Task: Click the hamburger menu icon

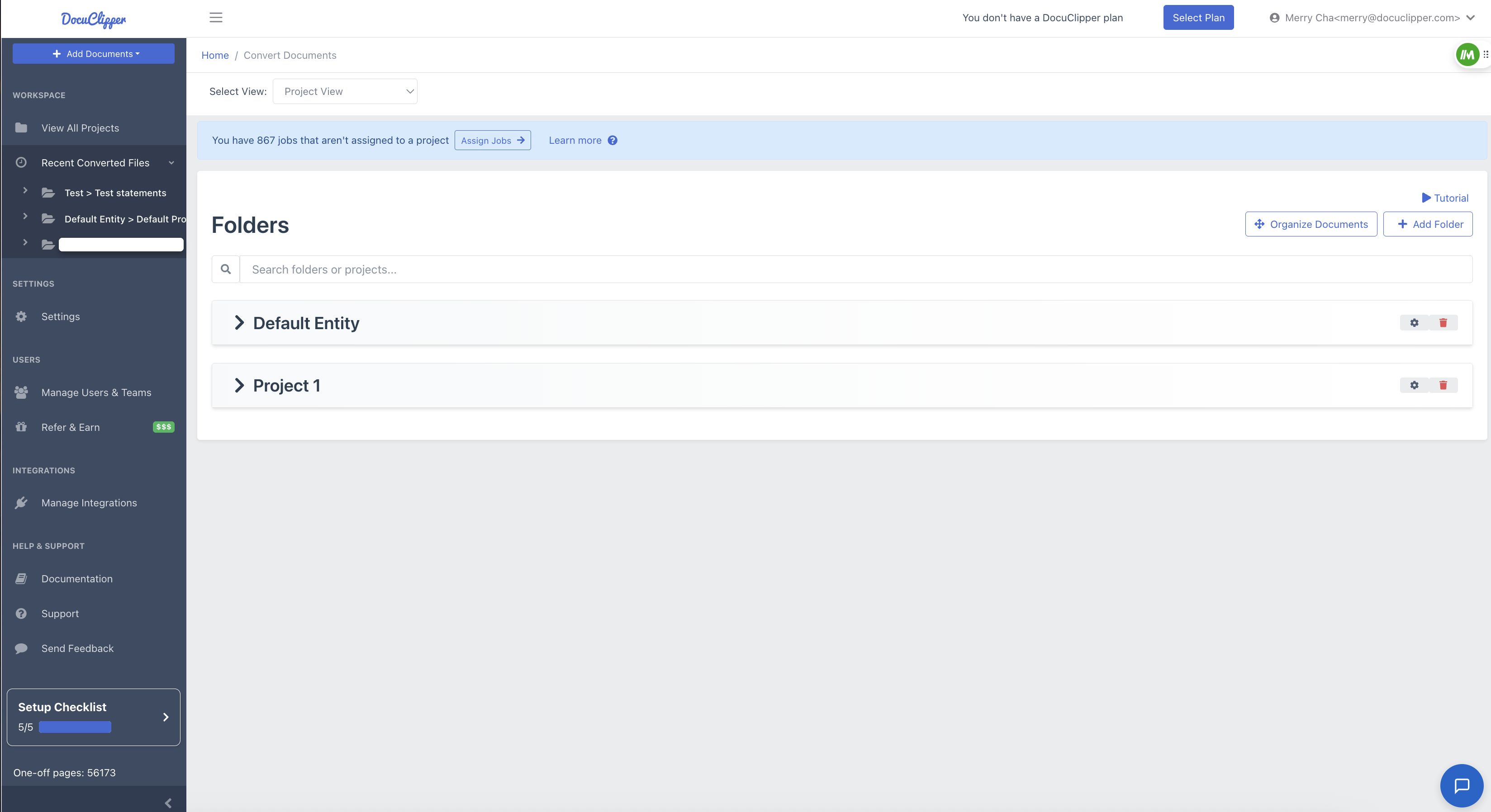Action: click(216, 17)
